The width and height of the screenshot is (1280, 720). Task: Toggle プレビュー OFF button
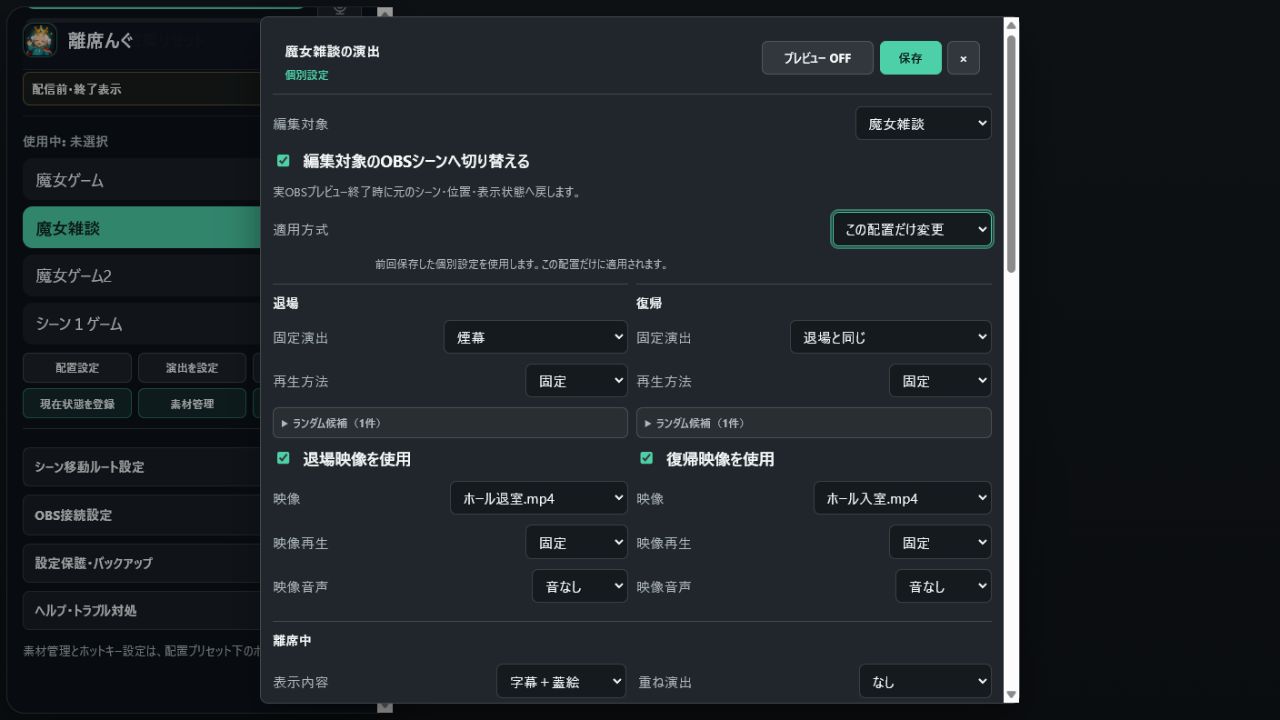817,58
